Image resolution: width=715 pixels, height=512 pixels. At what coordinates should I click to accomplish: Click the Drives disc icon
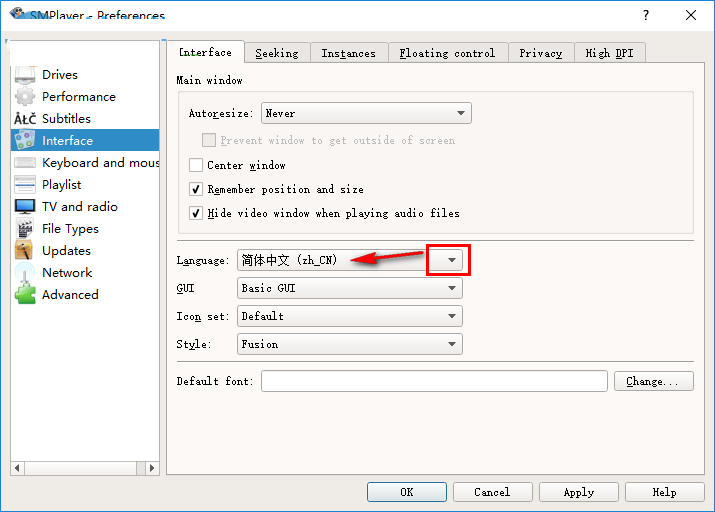click(25, 75)
